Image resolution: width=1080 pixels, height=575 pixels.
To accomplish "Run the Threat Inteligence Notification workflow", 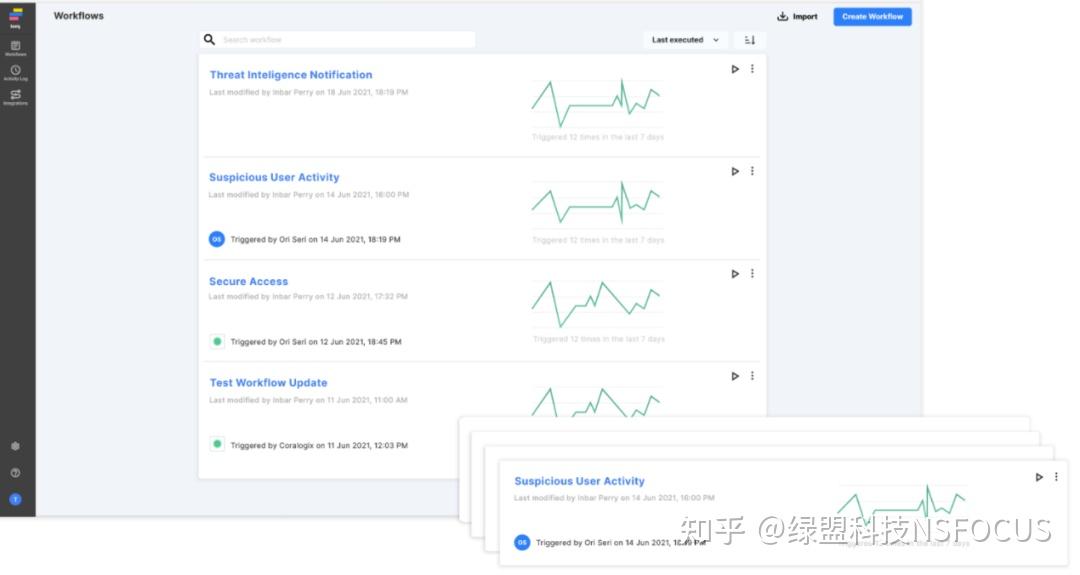I will click(x=735, y=69).
